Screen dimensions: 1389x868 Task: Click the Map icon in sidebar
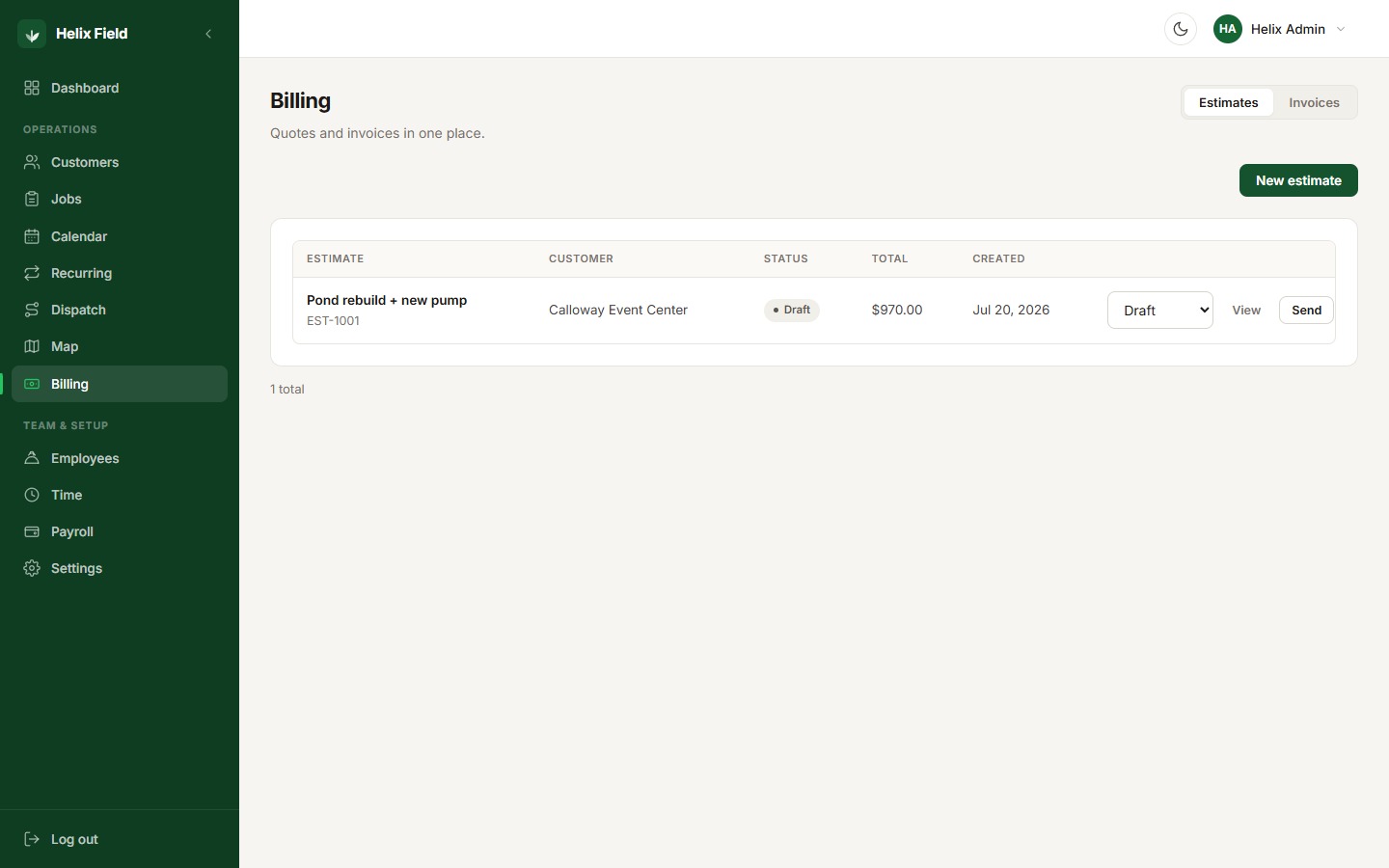click(32, 346)
